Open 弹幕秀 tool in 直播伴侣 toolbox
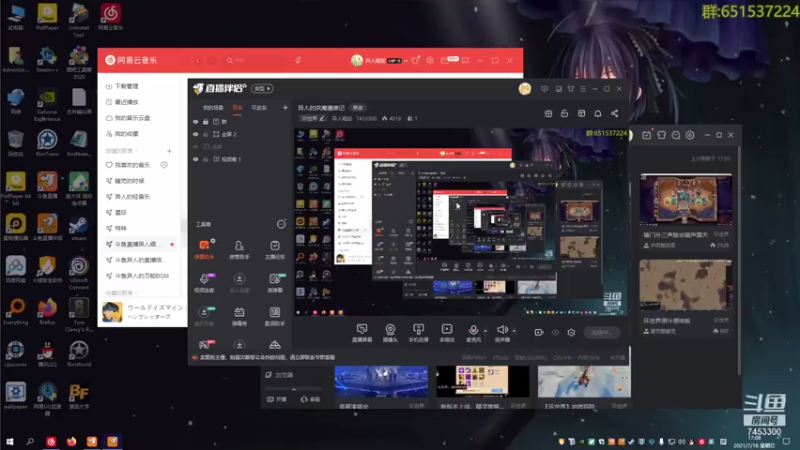Viewport: 800px width, 450px height. point(239,316)
